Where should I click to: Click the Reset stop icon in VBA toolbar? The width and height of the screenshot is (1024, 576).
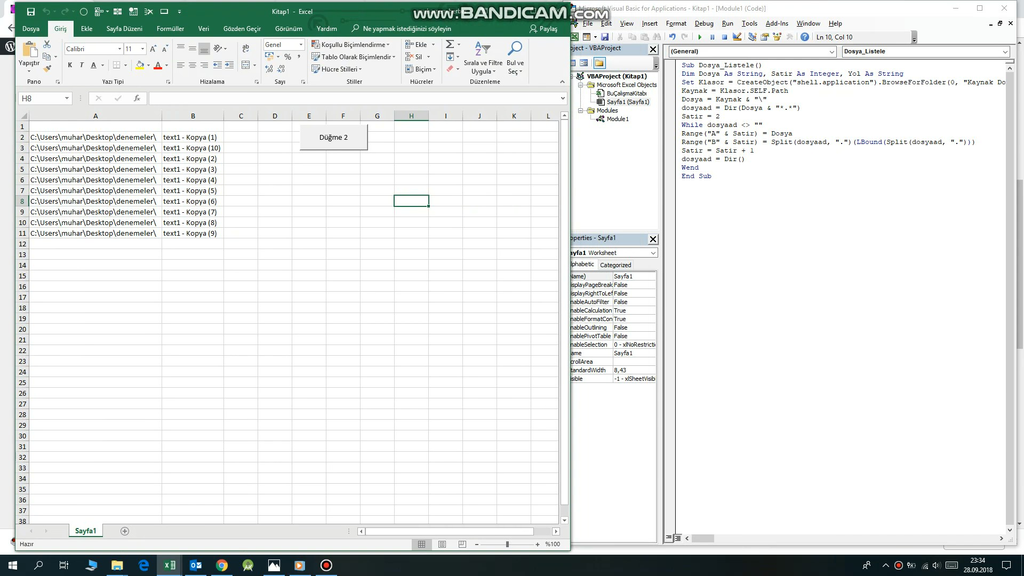click(x=724, y=37)
